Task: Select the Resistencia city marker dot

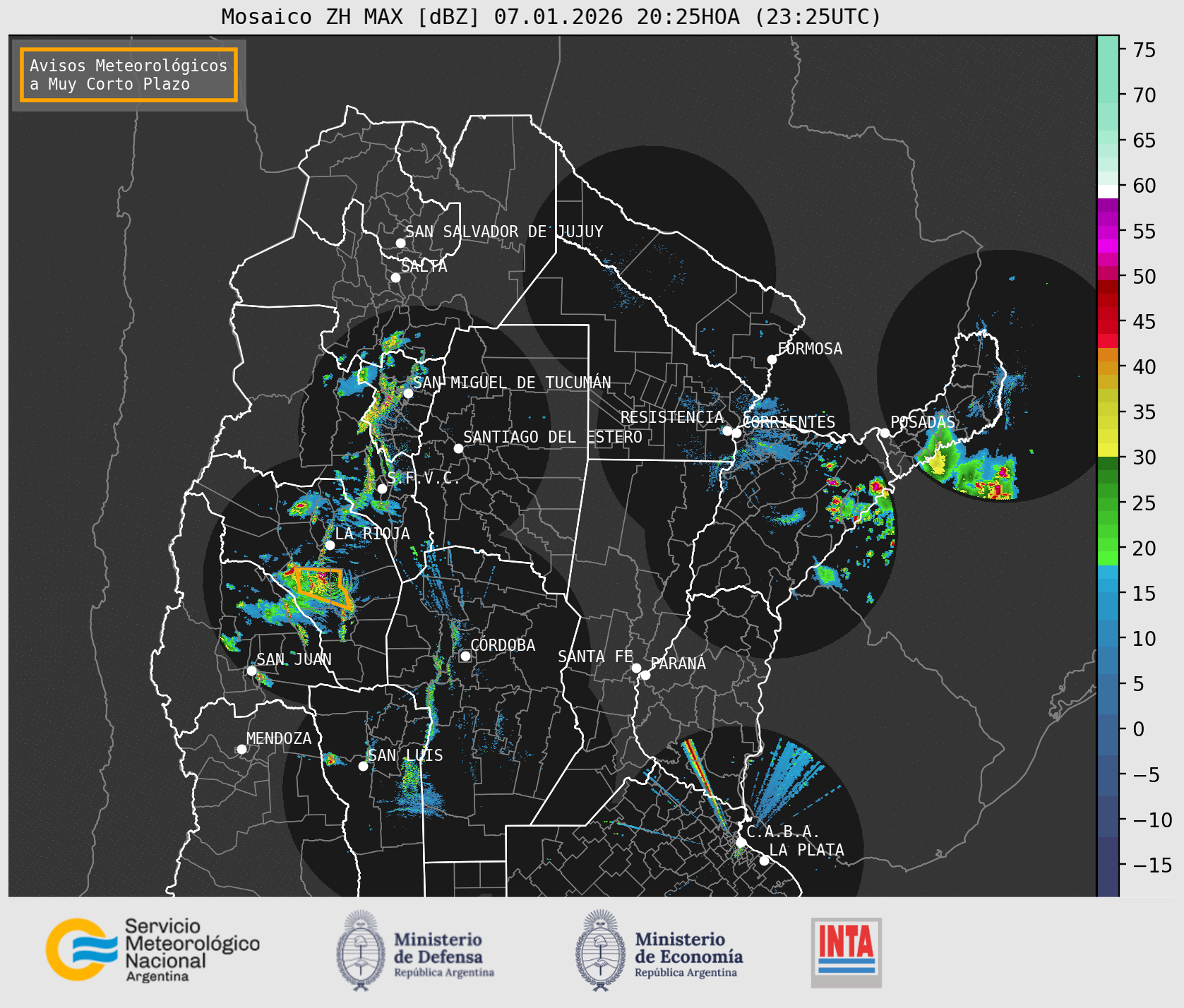Action: 727,431
